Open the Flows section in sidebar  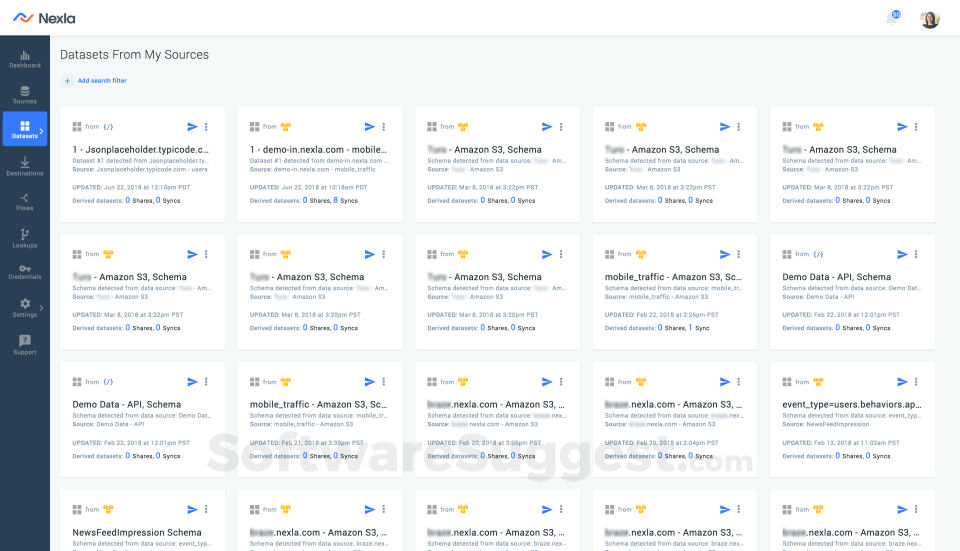25,201
